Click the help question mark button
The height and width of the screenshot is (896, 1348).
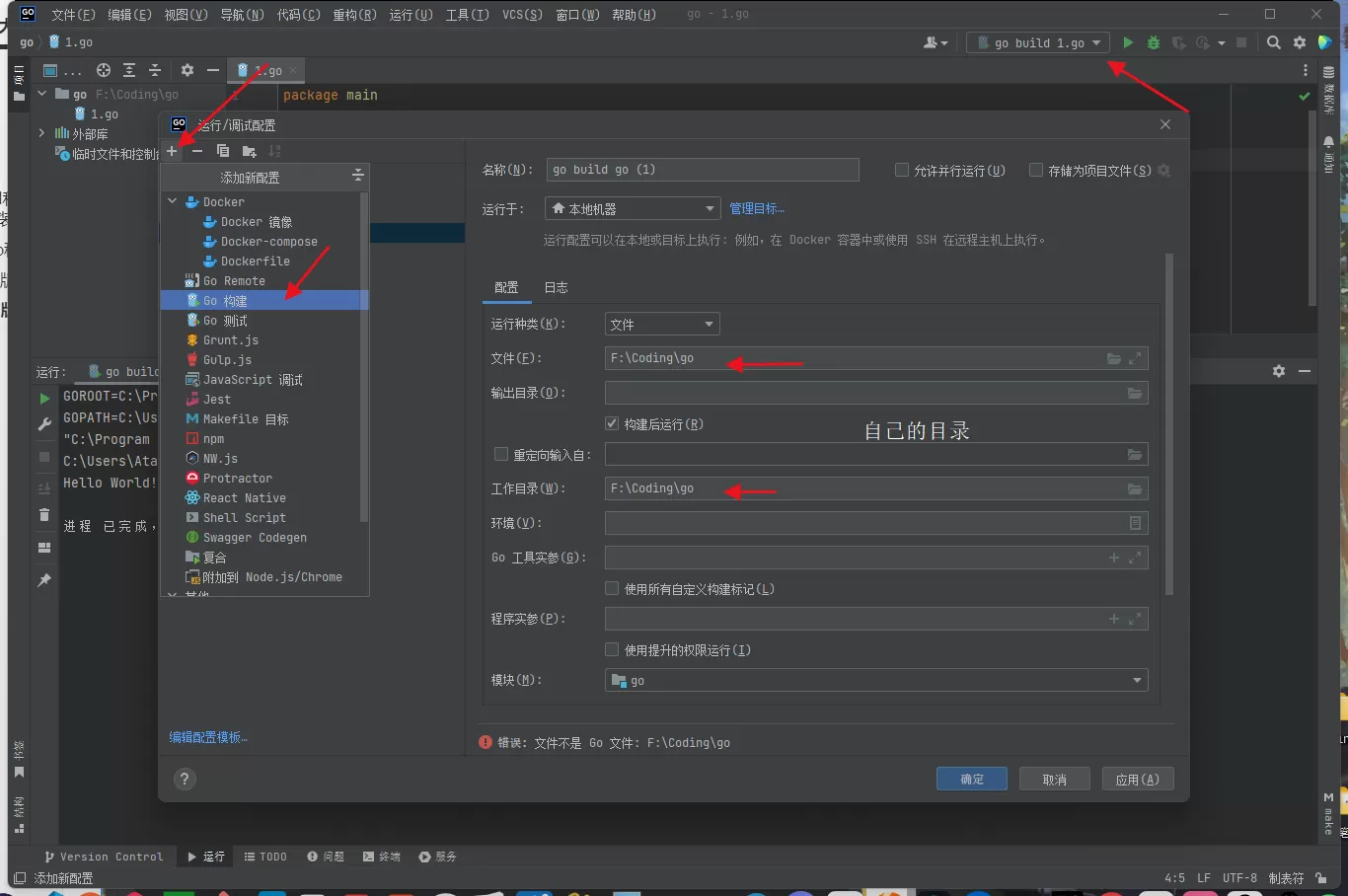click(x=185, y=780)
